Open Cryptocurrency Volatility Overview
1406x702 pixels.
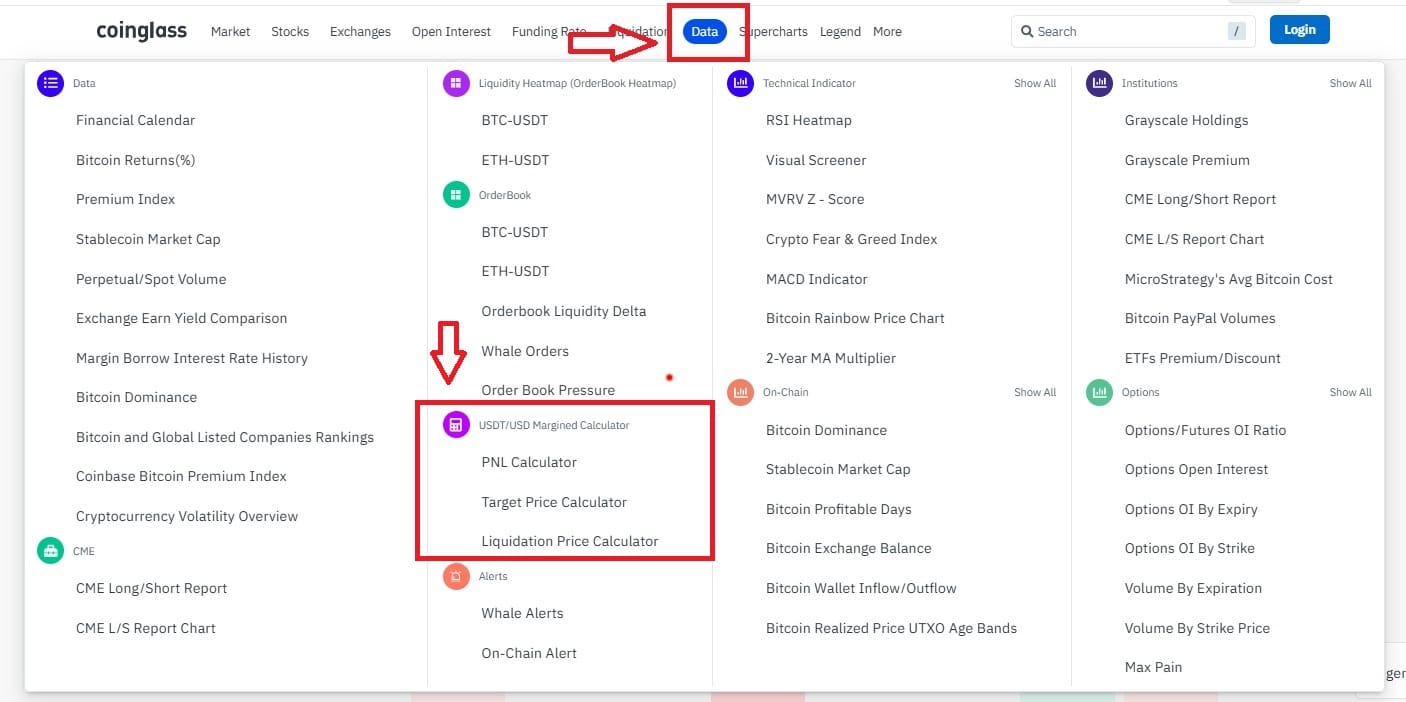pyautogui.click(x=187, y=516)
